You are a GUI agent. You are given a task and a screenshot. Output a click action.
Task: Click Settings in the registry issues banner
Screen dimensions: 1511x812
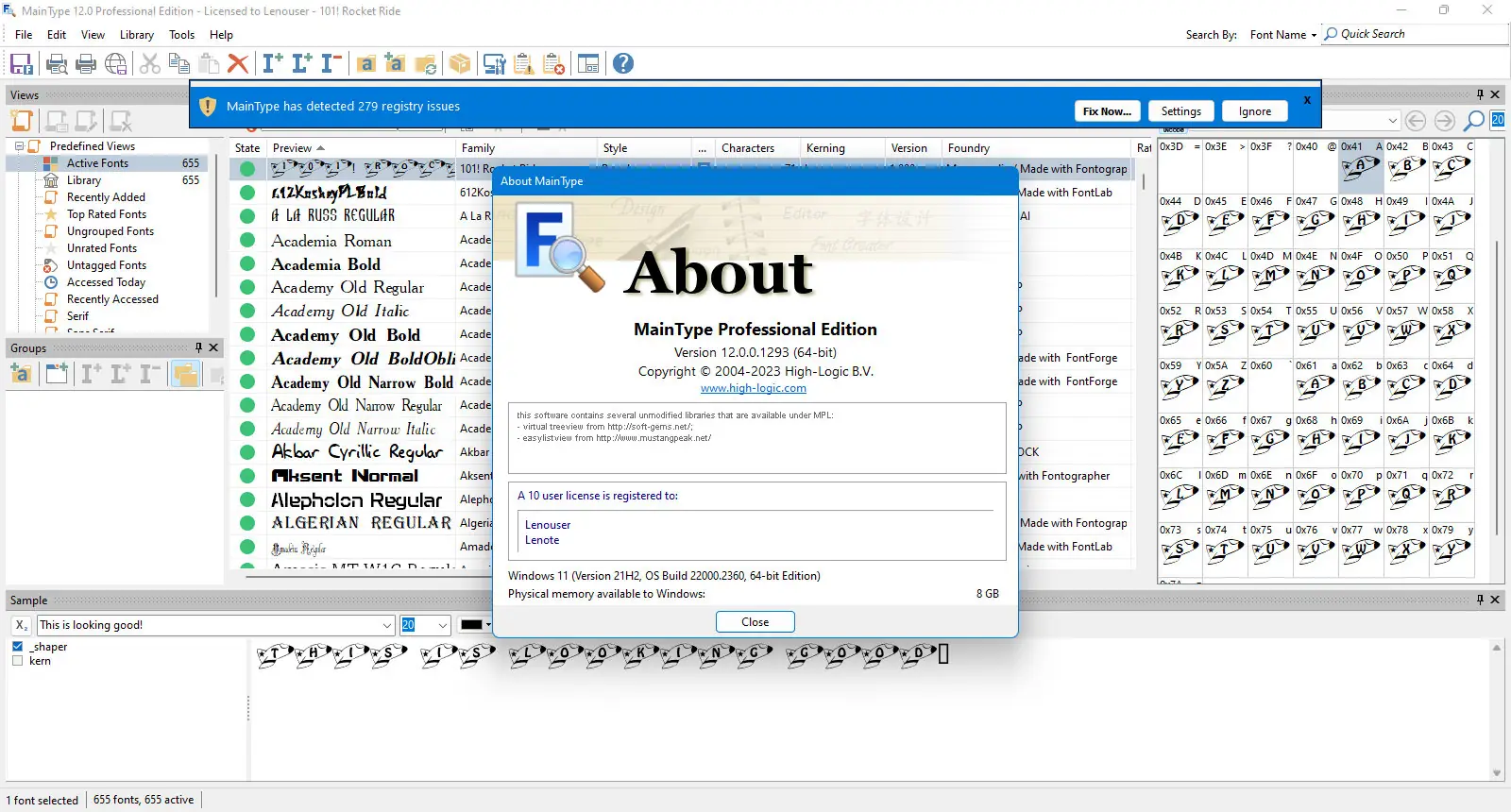point(1181,111)
